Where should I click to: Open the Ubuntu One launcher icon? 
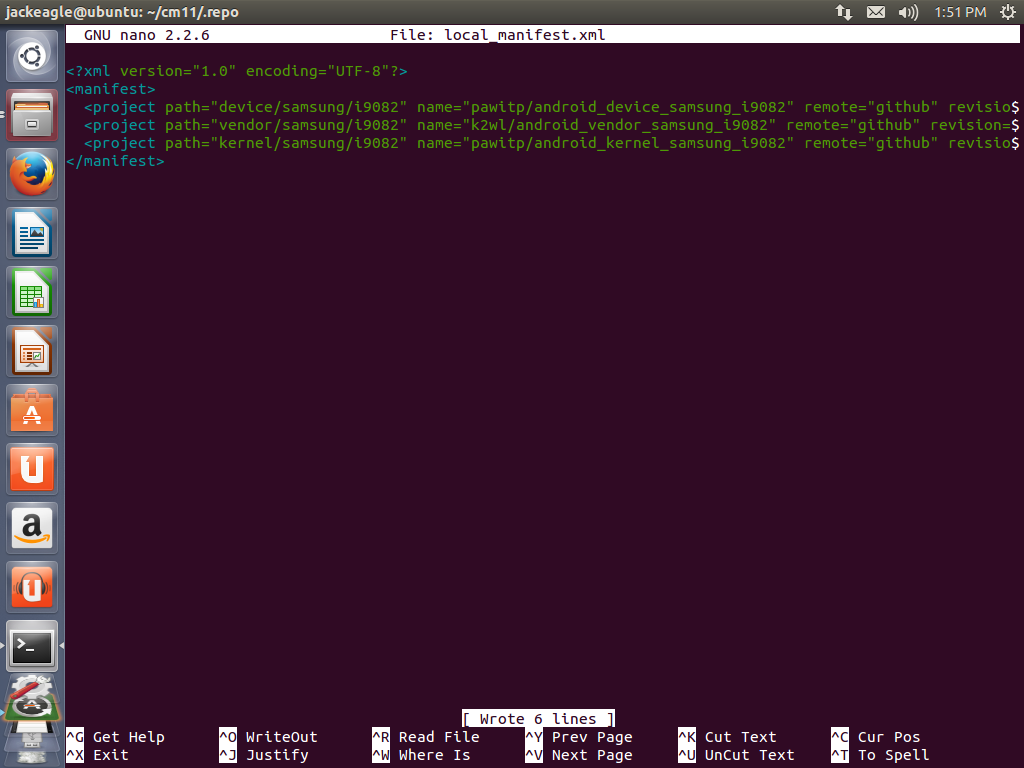pyautogui.click(x=32, y=469)
